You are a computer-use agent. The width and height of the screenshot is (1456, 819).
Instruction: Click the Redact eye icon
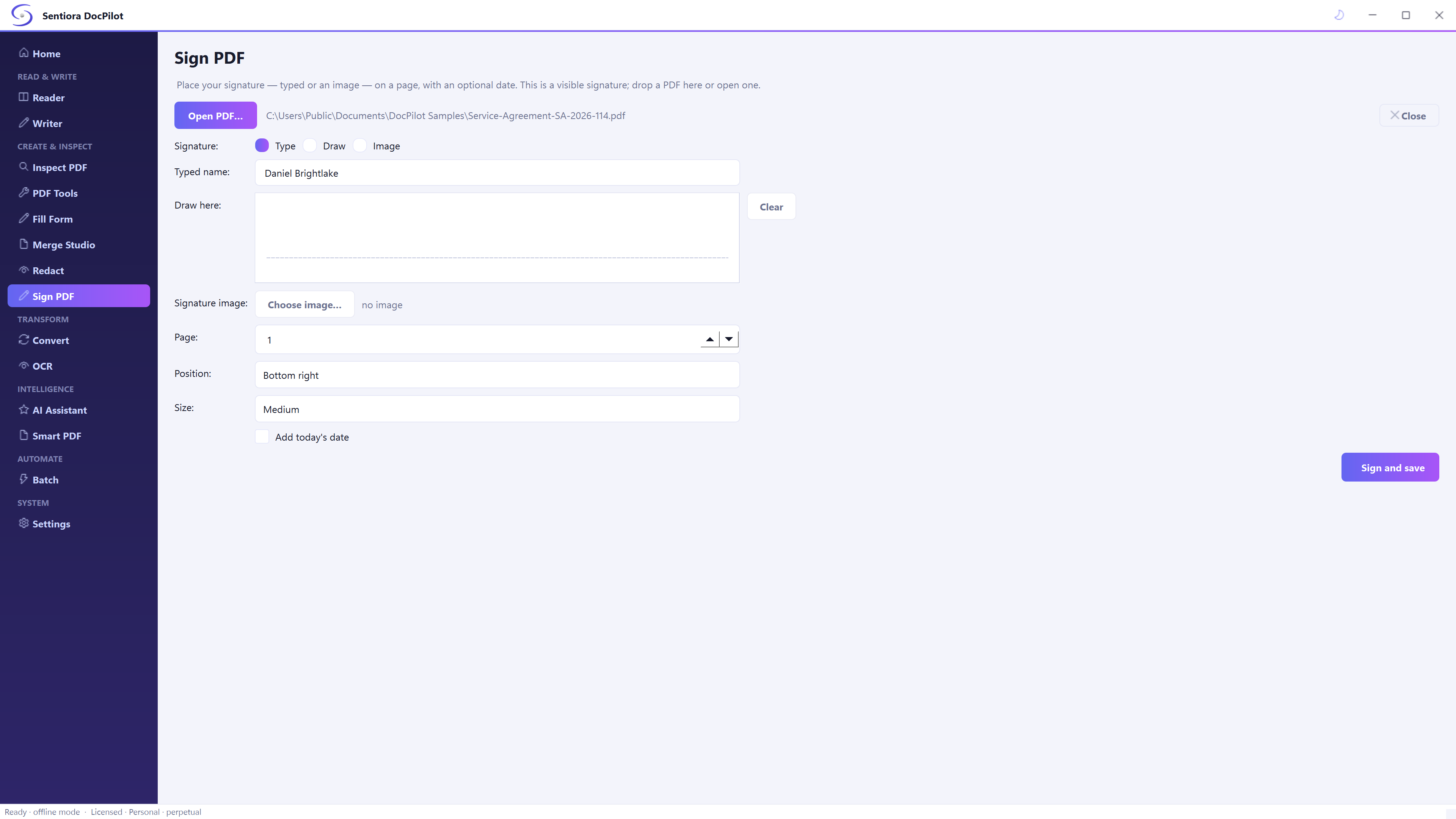pos(23,270)
